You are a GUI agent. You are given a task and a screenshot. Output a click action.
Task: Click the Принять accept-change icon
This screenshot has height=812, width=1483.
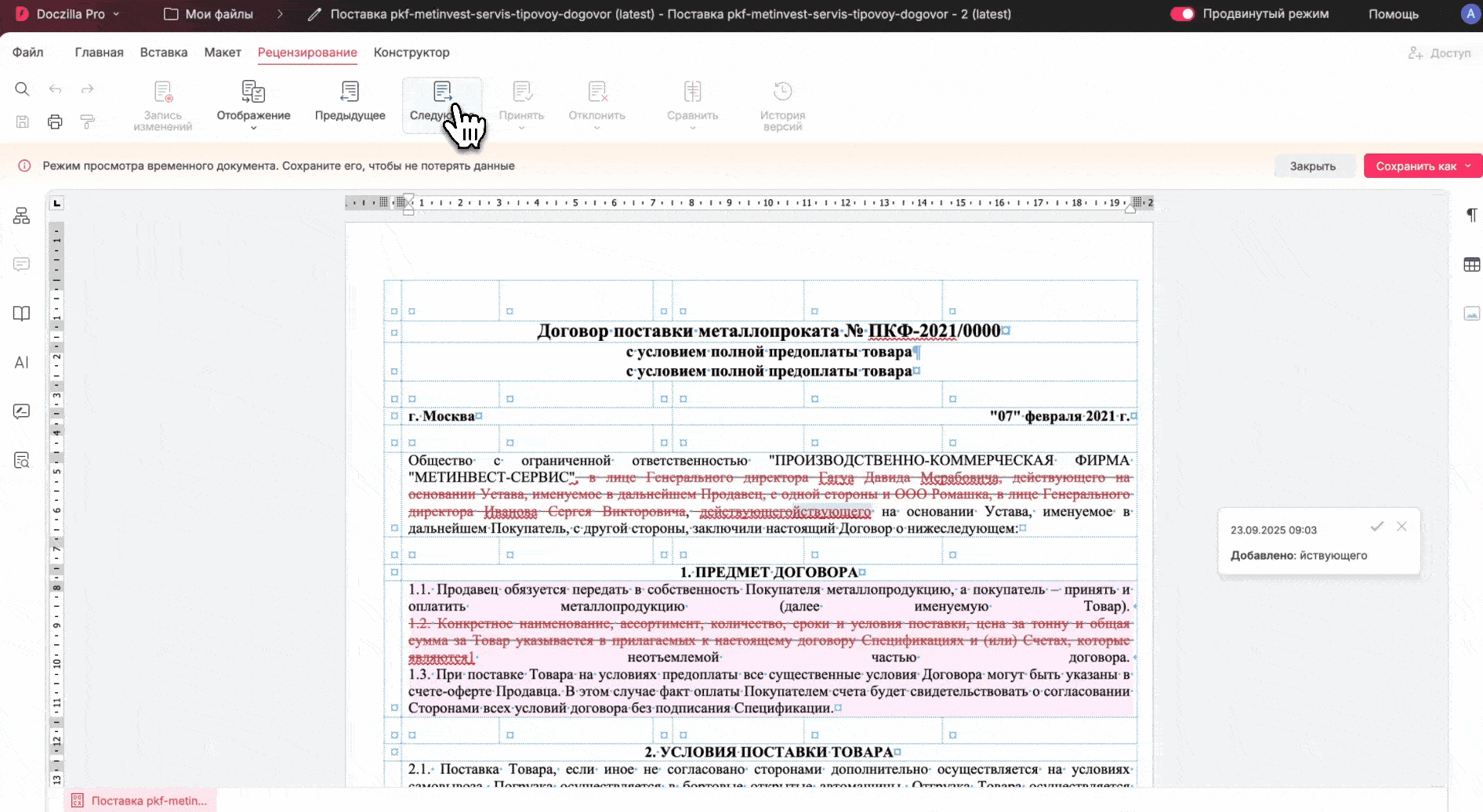click(x=521, y=92)
